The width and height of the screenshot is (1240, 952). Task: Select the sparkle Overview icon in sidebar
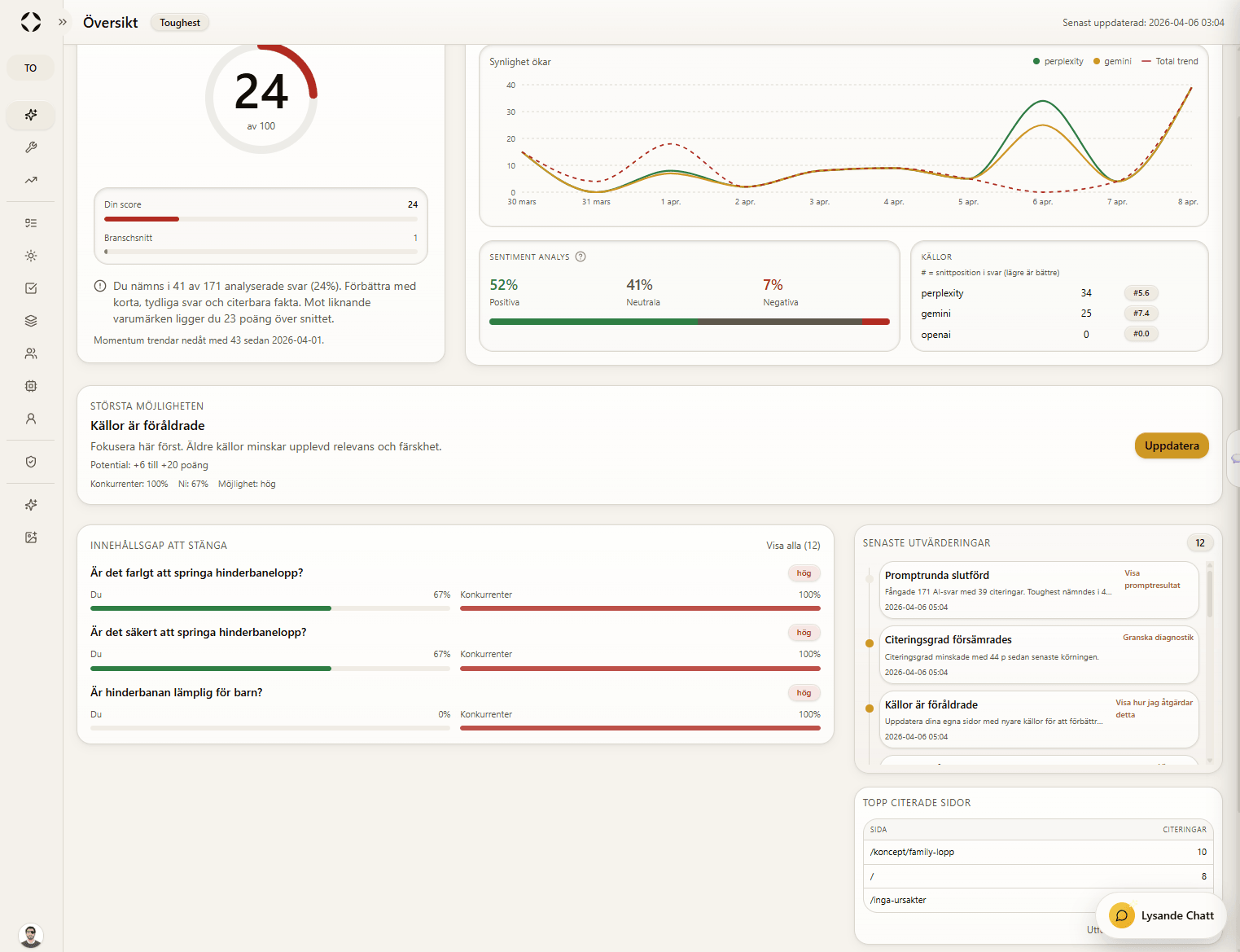(30, 116)
